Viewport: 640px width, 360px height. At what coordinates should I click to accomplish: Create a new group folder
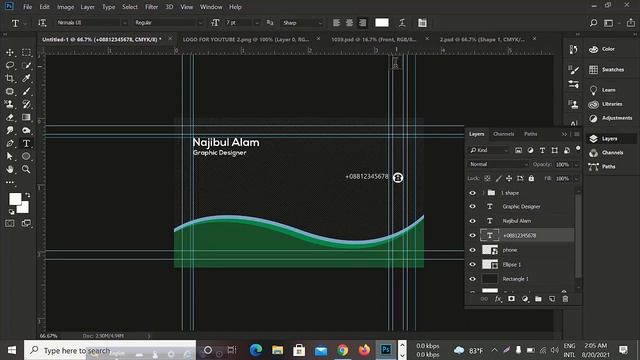538,299
